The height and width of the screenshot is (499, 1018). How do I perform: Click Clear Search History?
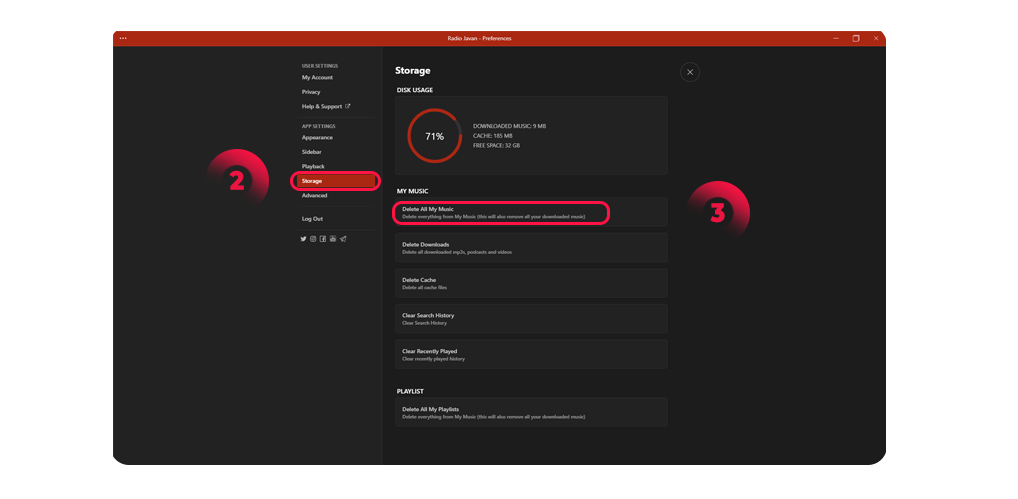[x=531, y=319]
